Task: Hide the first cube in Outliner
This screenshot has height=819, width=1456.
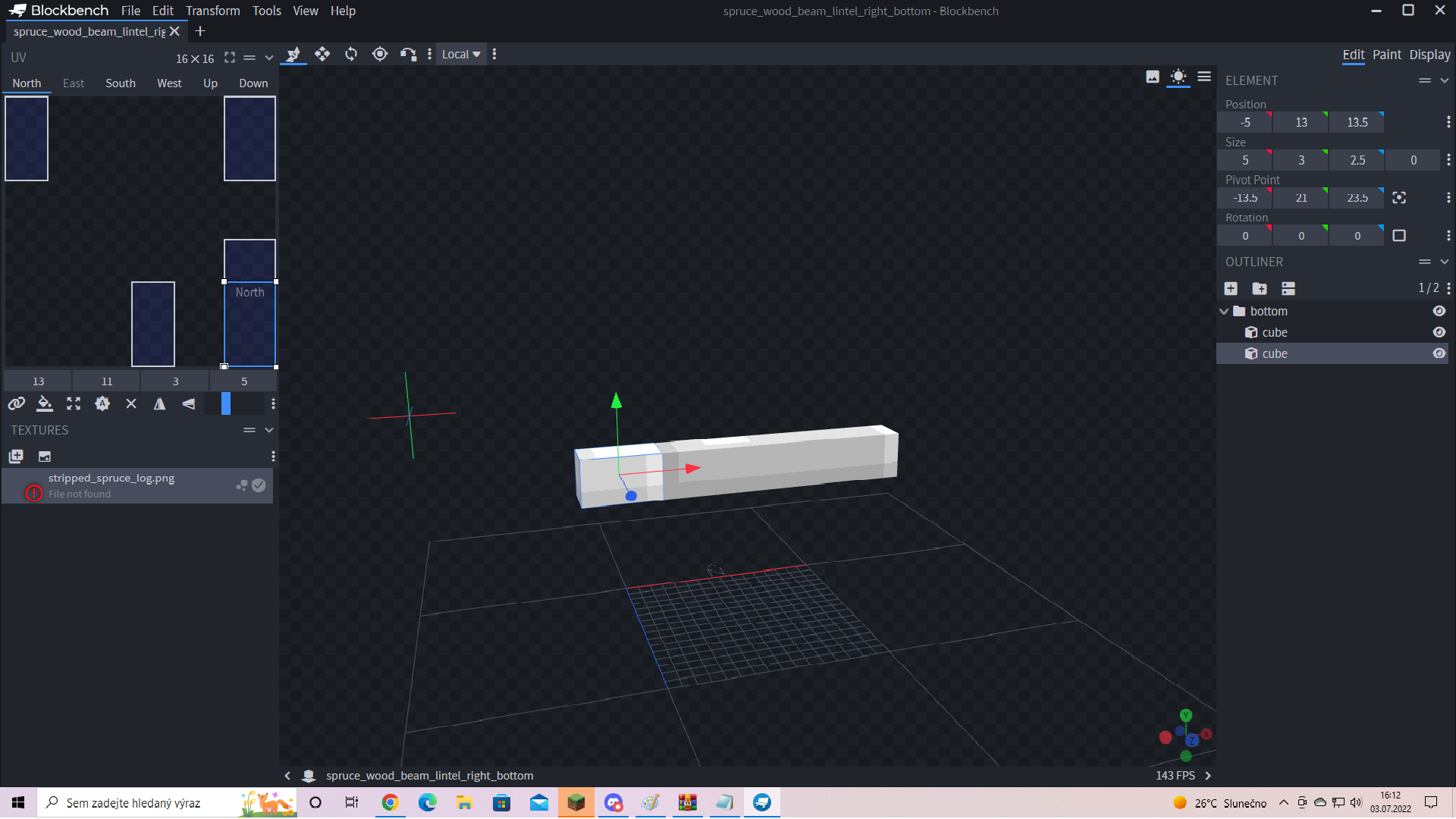Action: point(1439,332)
